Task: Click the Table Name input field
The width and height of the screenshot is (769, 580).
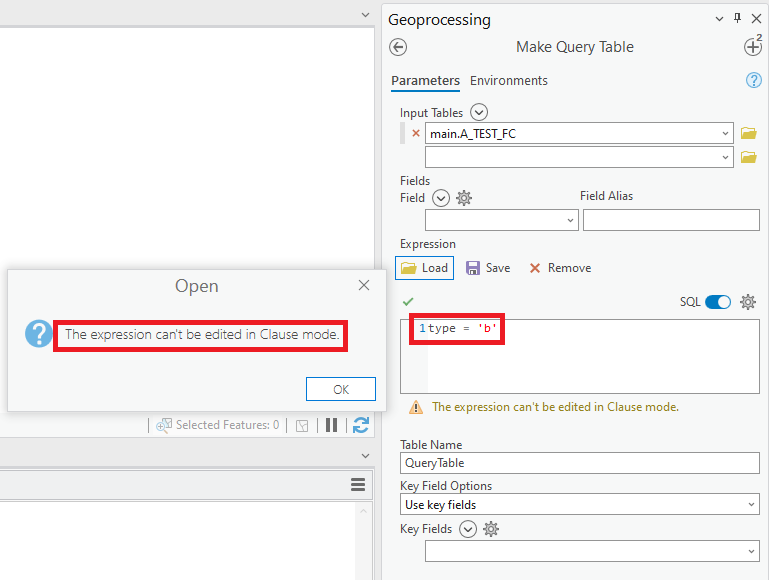Action: tap(580, 463)
